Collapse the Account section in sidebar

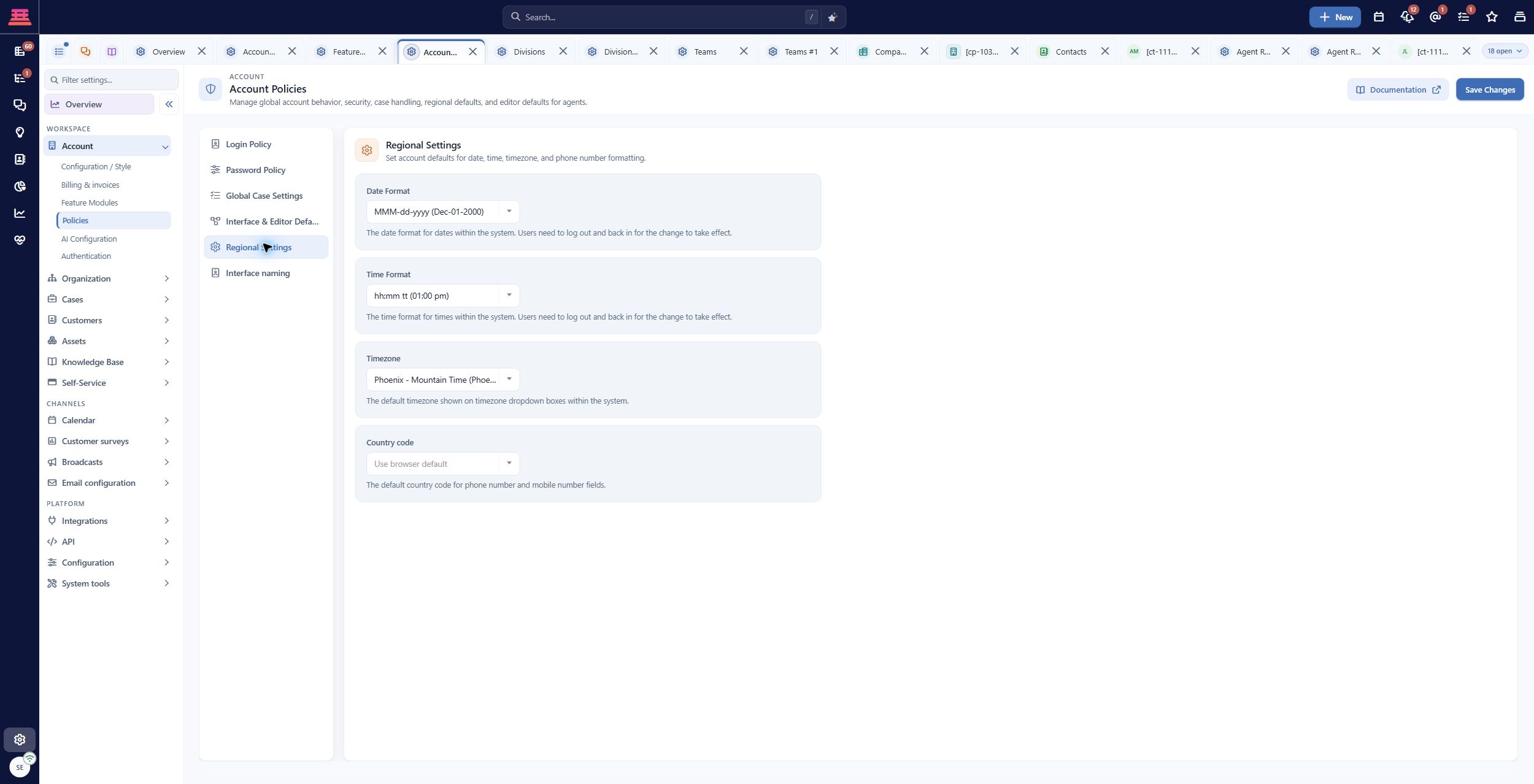(x=165, y=146)
